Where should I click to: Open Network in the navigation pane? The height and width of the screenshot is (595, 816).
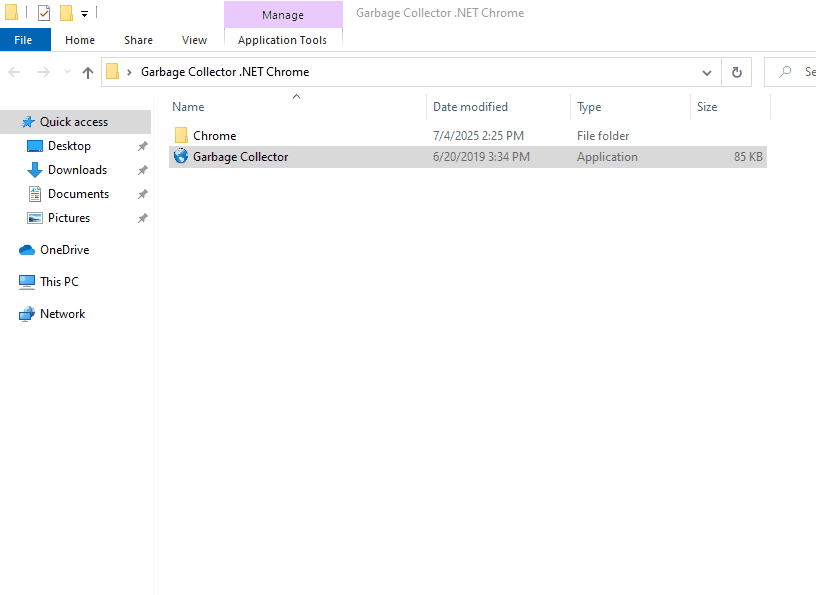[x=62, y=314]
